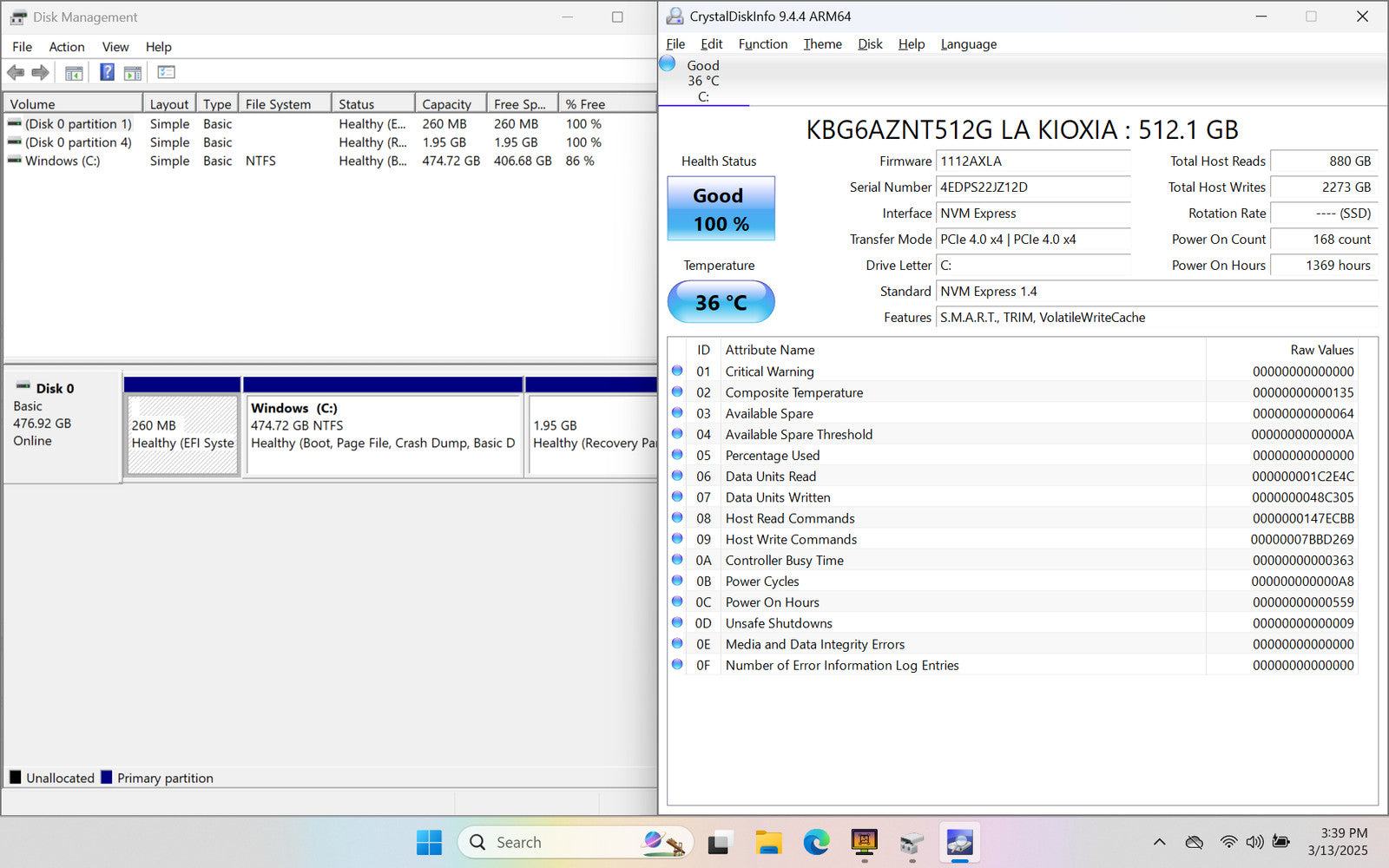
Task: Open CrystalDiskInfo Edit menu
Action: [x=712, y=44]
